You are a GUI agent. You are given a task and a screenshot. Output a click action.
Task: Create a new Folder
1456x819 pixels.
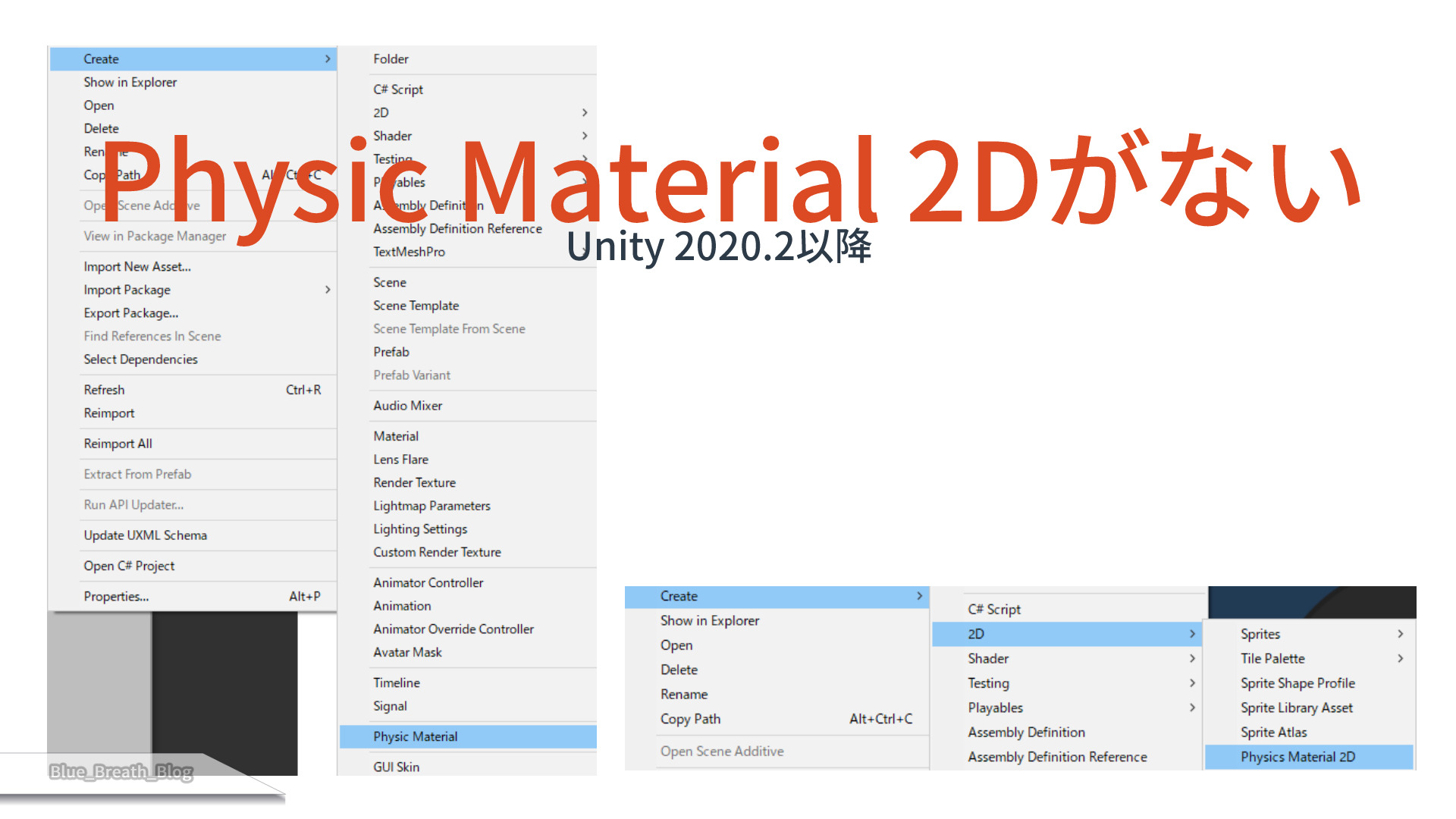(x=391, y=59)
